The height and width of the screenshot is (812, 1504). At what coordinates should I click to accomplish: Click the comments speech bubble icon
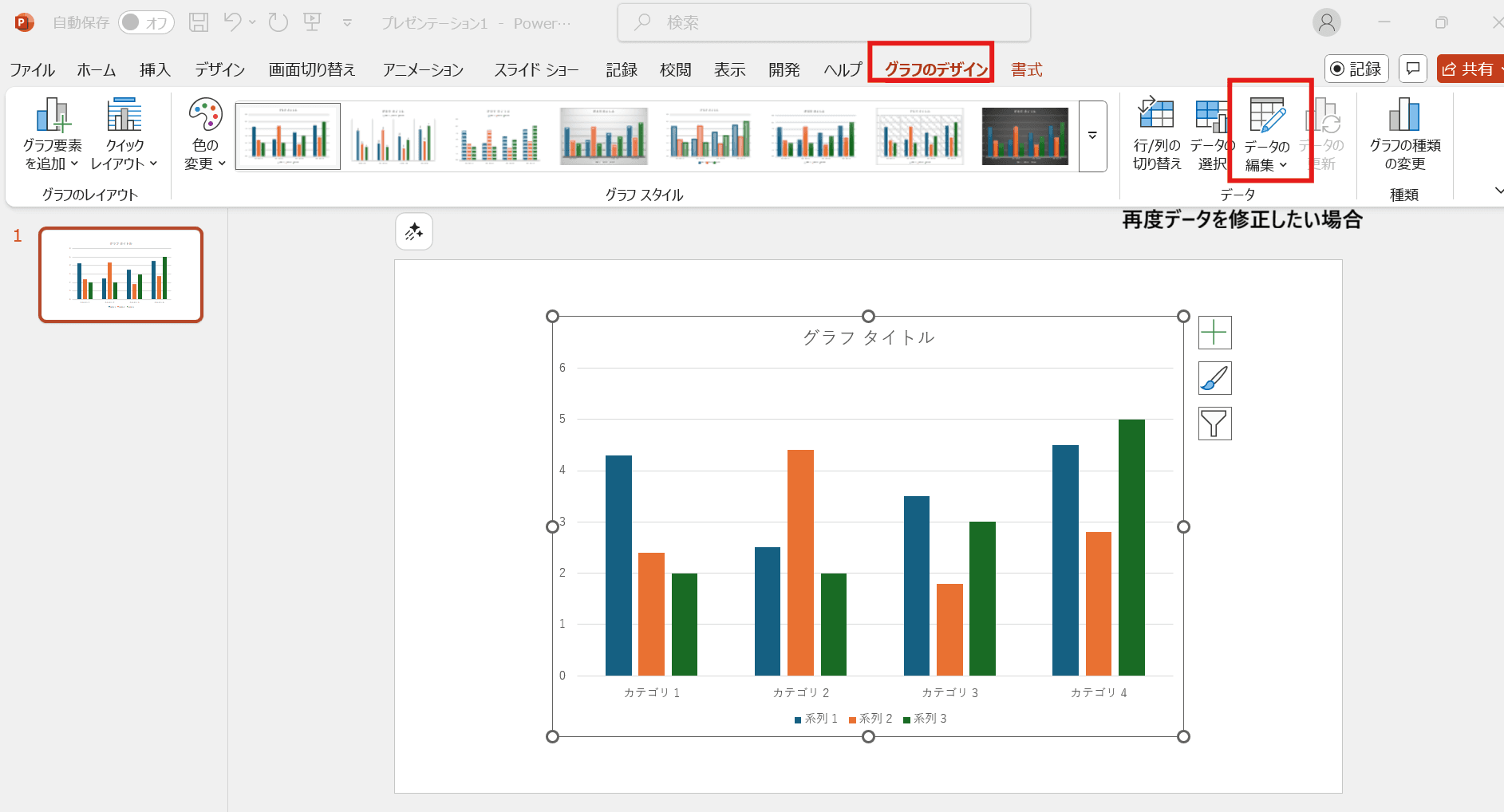pos(1413,69)
